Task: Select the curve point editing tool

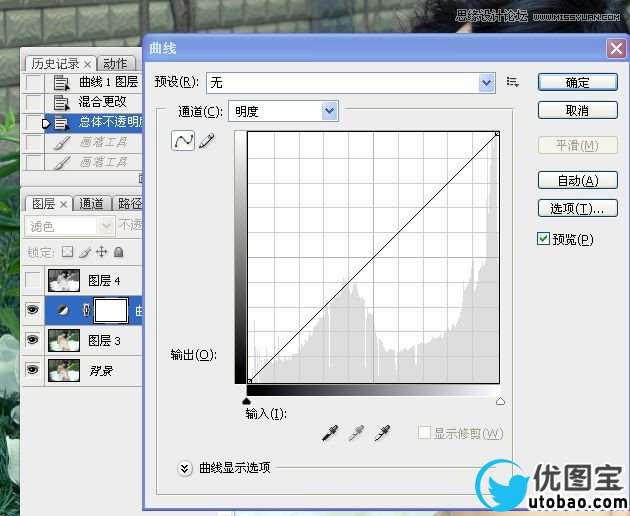Action: (x=183, y=142)
